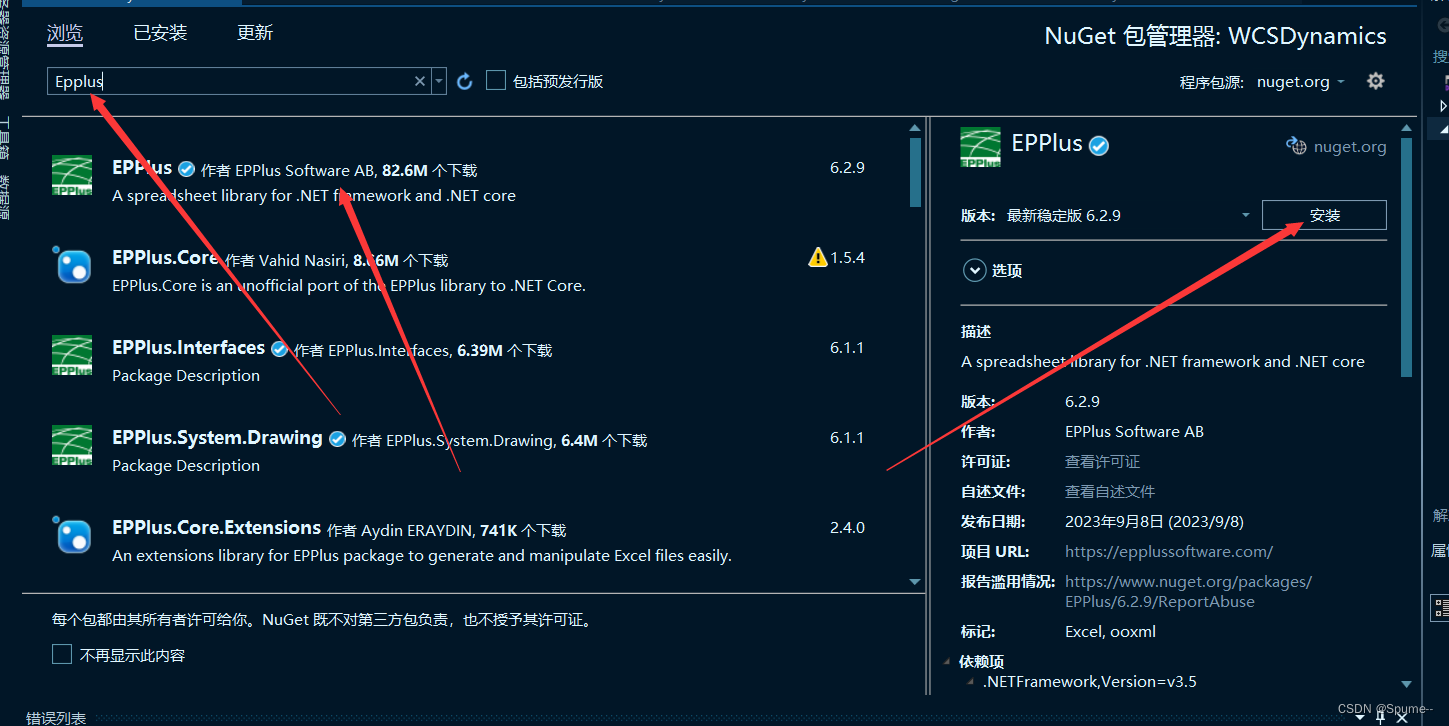The height and width of the screenshot is (726, 1449).
Task: Select the EPPlus.Core package title
Action: point(165,258)
